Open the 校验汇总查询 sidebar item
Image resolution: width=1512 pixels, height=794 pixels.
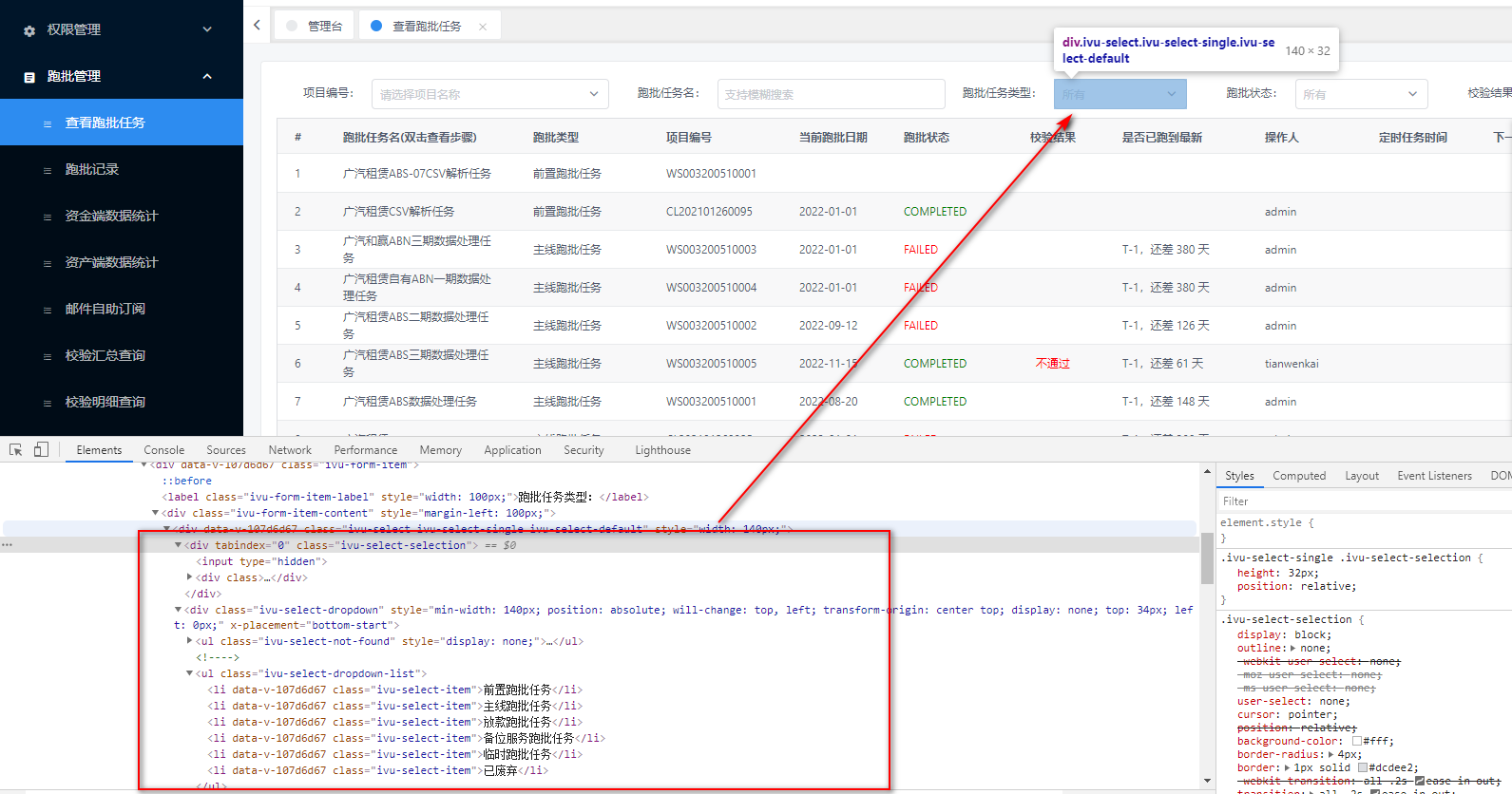point(122,355)
